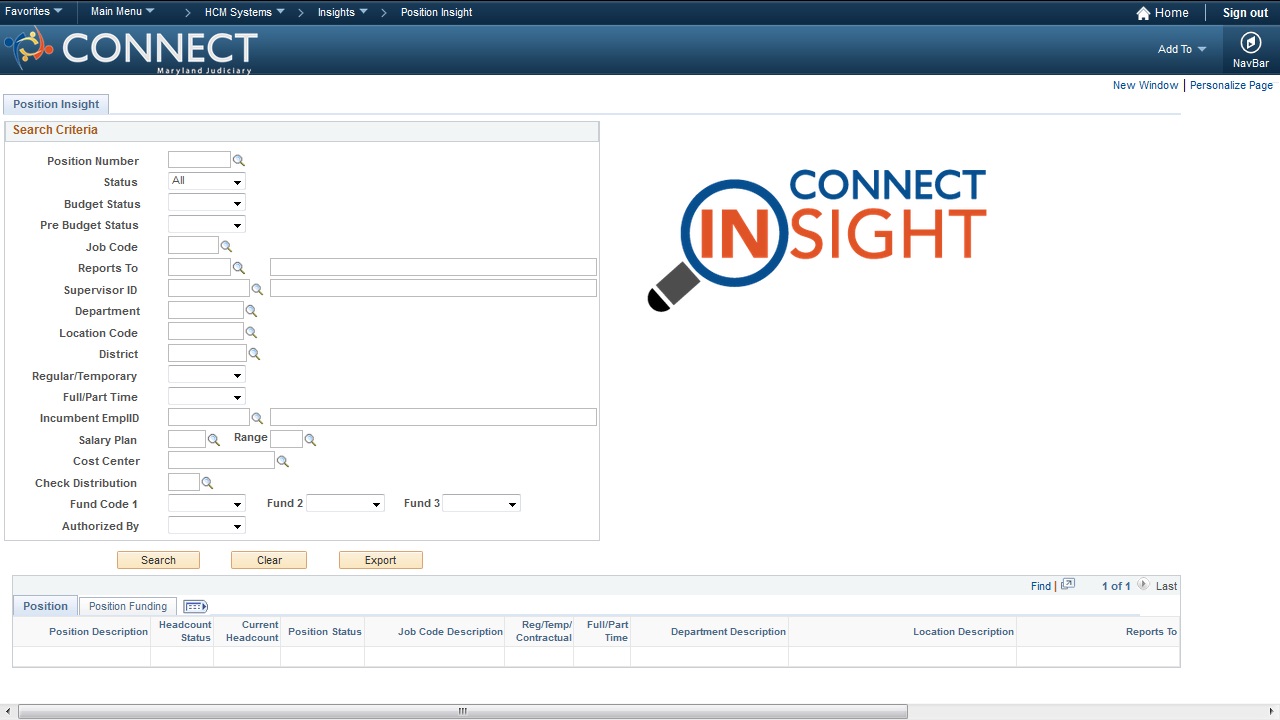
Task: Click the Last link in grid
Action: point(1166,586)
